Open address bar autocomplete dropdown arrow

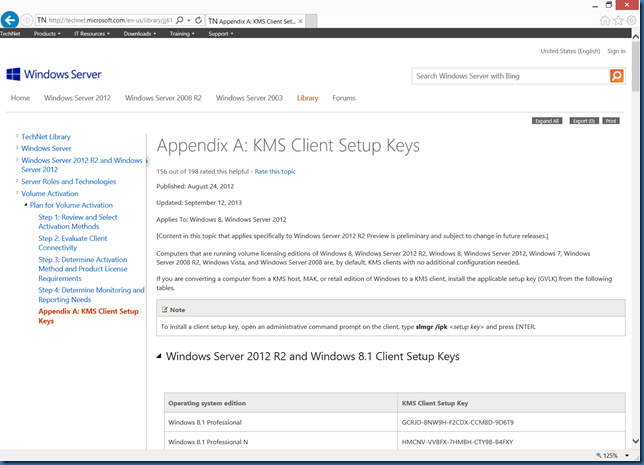189,20
